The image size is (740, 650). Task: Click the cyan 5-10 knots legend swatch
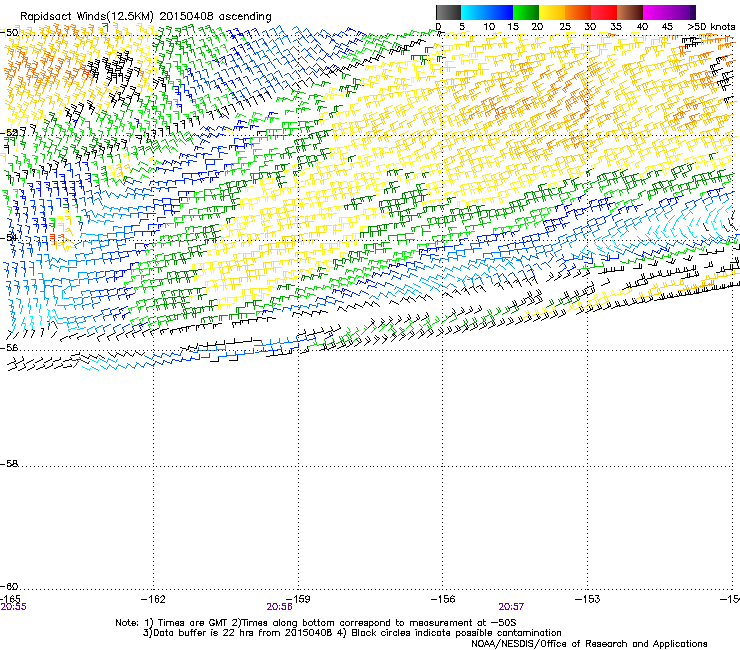(x=474, y=12)
